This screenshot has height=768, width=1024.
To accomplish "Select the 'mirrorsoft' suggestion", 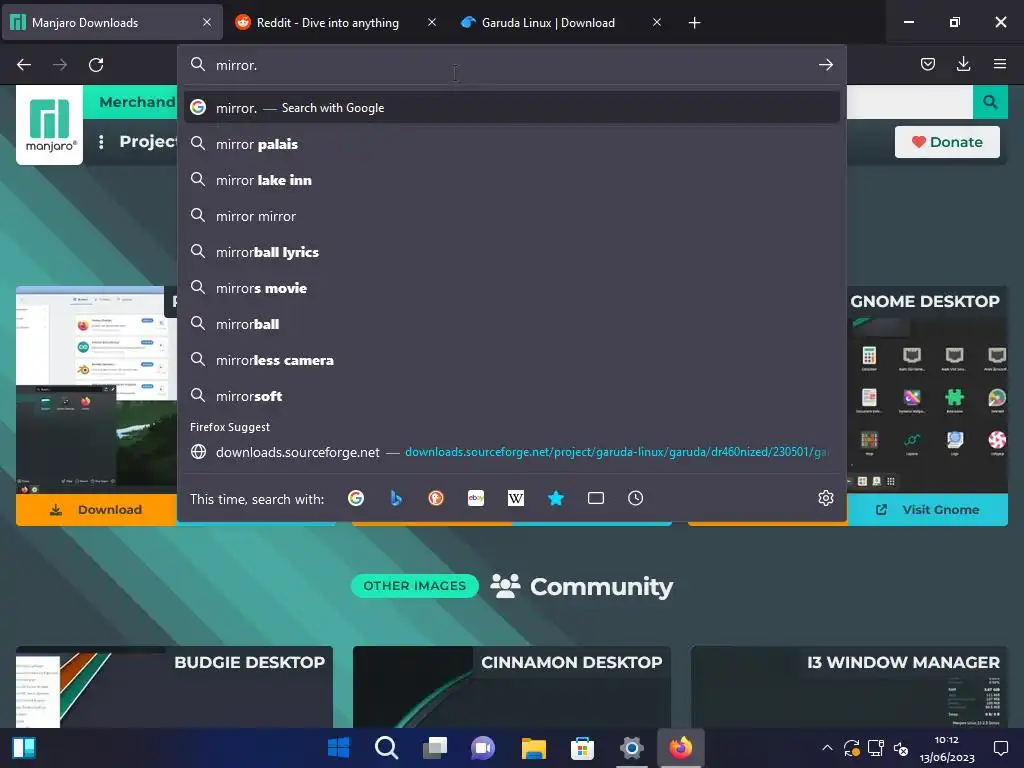I will (x=512, y=396).
